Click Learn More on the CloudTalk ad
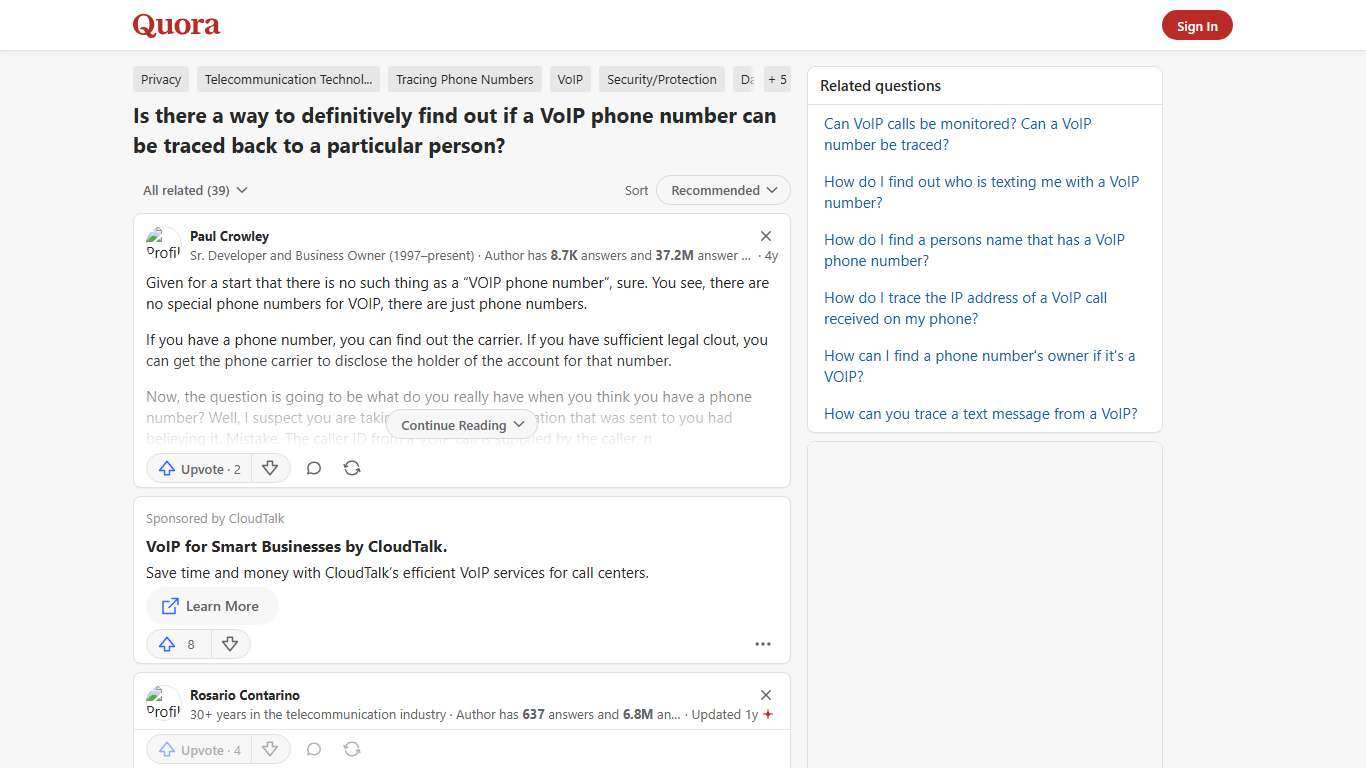The height and width of the screenshot is (768, 1366). pyautogui.click(x=211, y=606)
